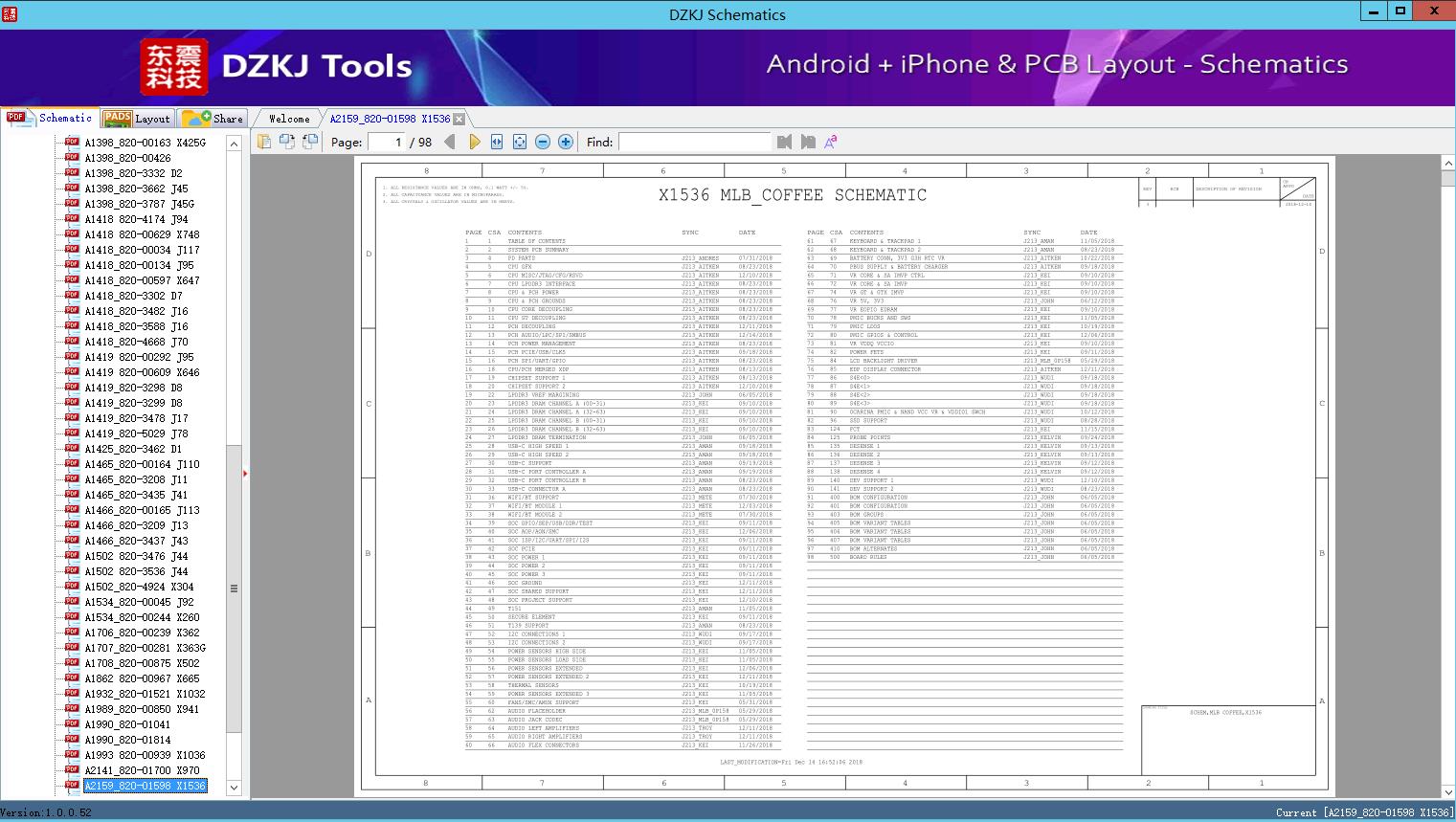
Task: Switch to the Layout tab
Action: point(137,119)
